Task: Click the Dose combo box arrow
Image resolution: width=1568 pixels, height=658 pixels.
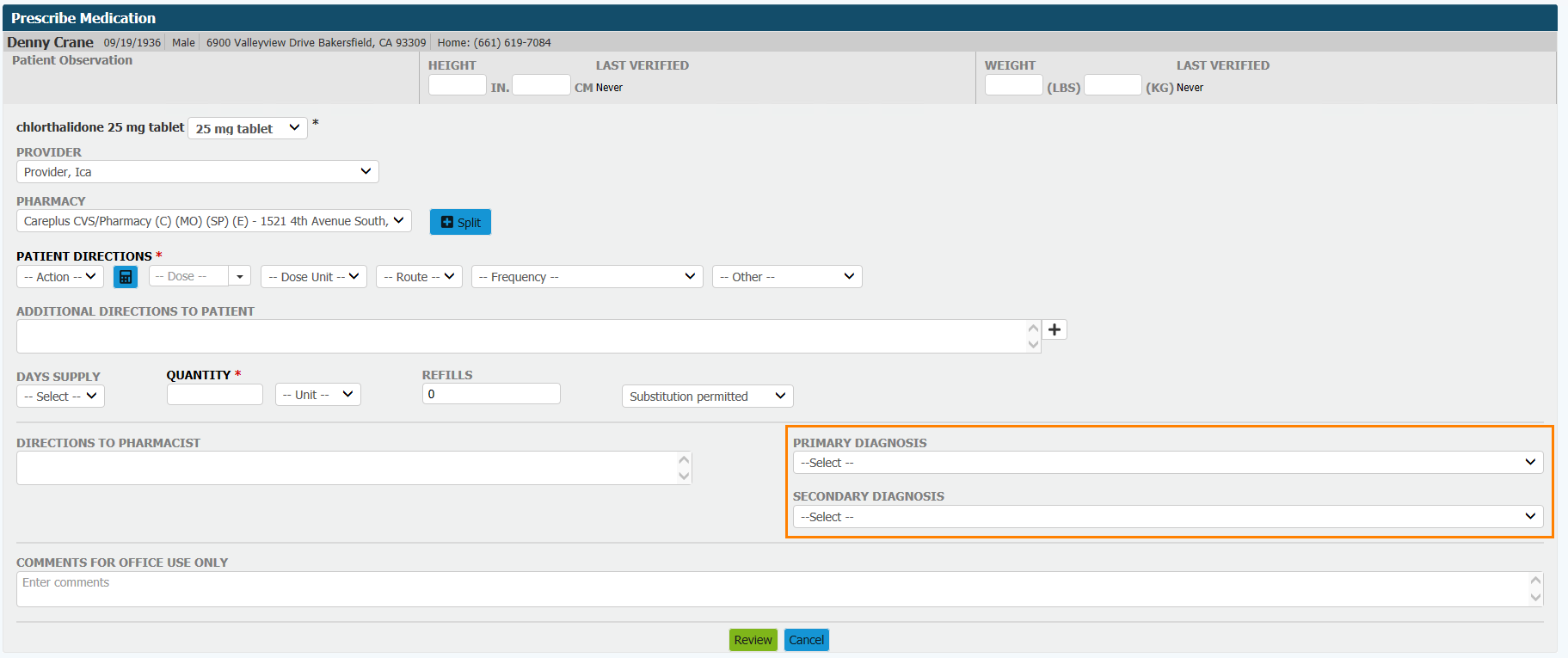Action: [240, 277]
